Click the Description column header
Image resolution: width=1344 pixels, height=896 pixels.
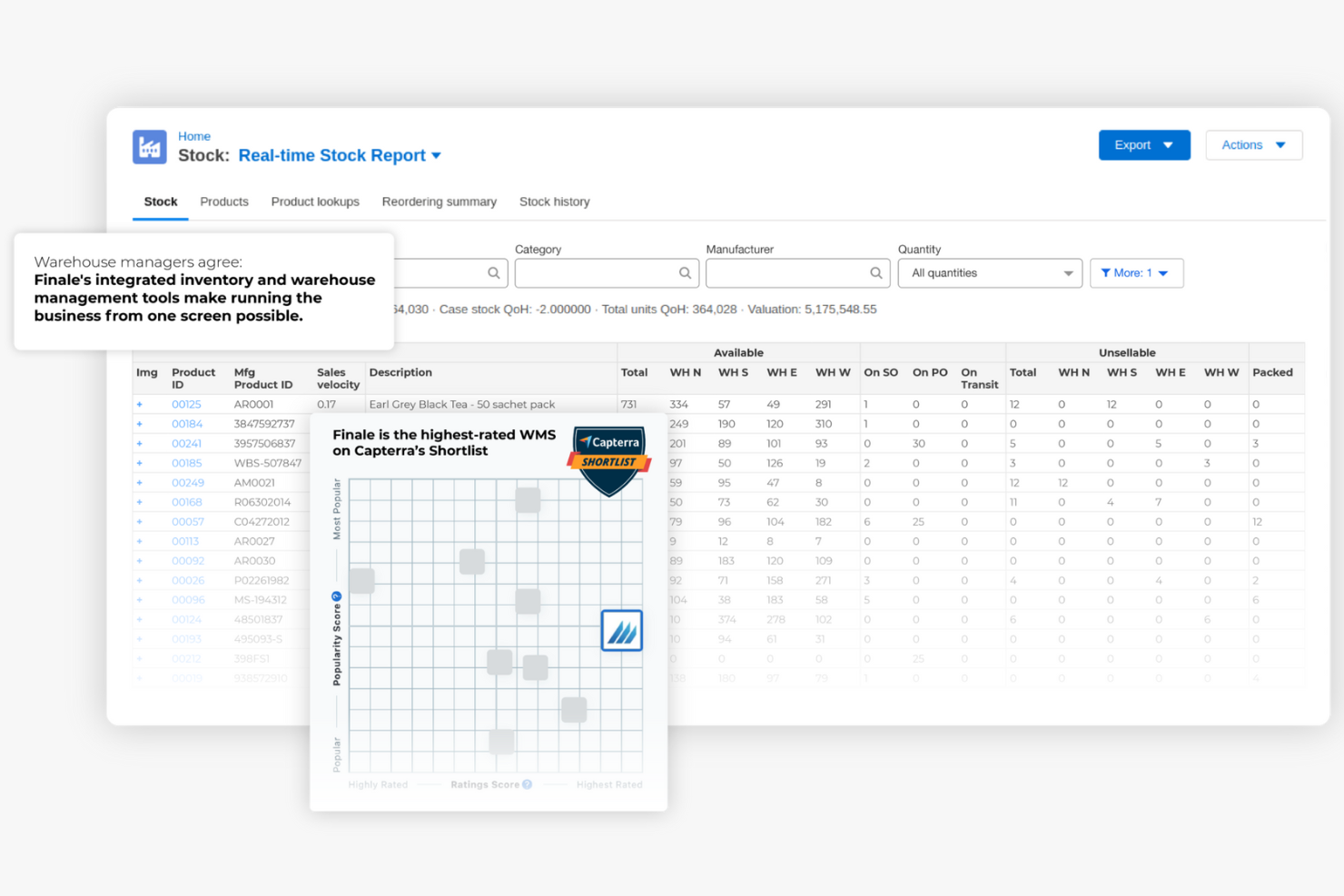click(x=400, y=372)
